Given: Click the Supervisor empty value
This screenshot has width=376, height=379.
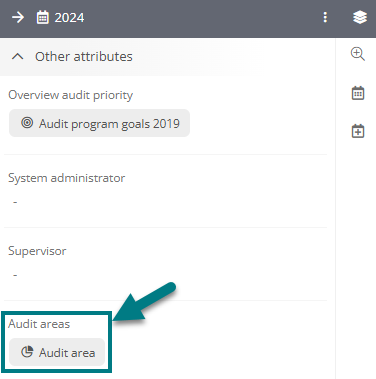Looking at the screenshot, I should point(15,275).
